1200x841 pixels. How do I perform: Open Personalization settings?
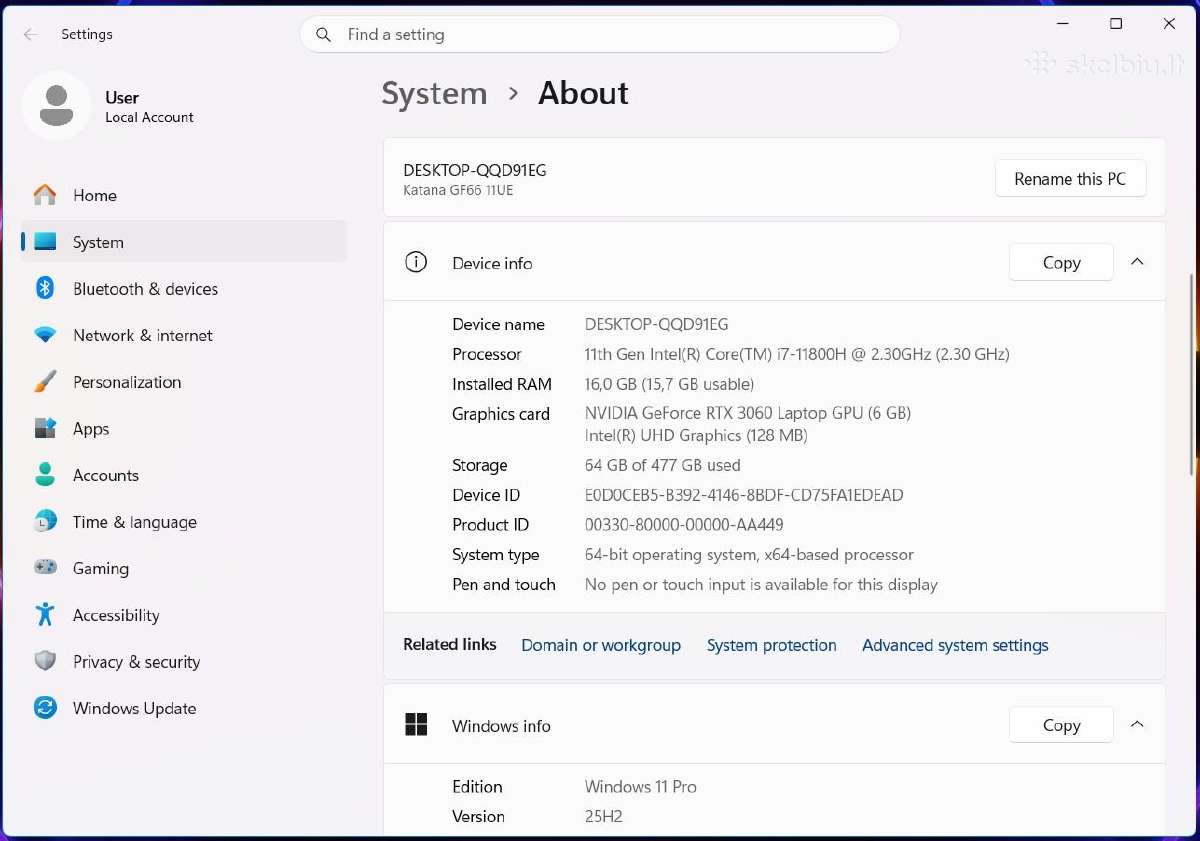(184, 382)
